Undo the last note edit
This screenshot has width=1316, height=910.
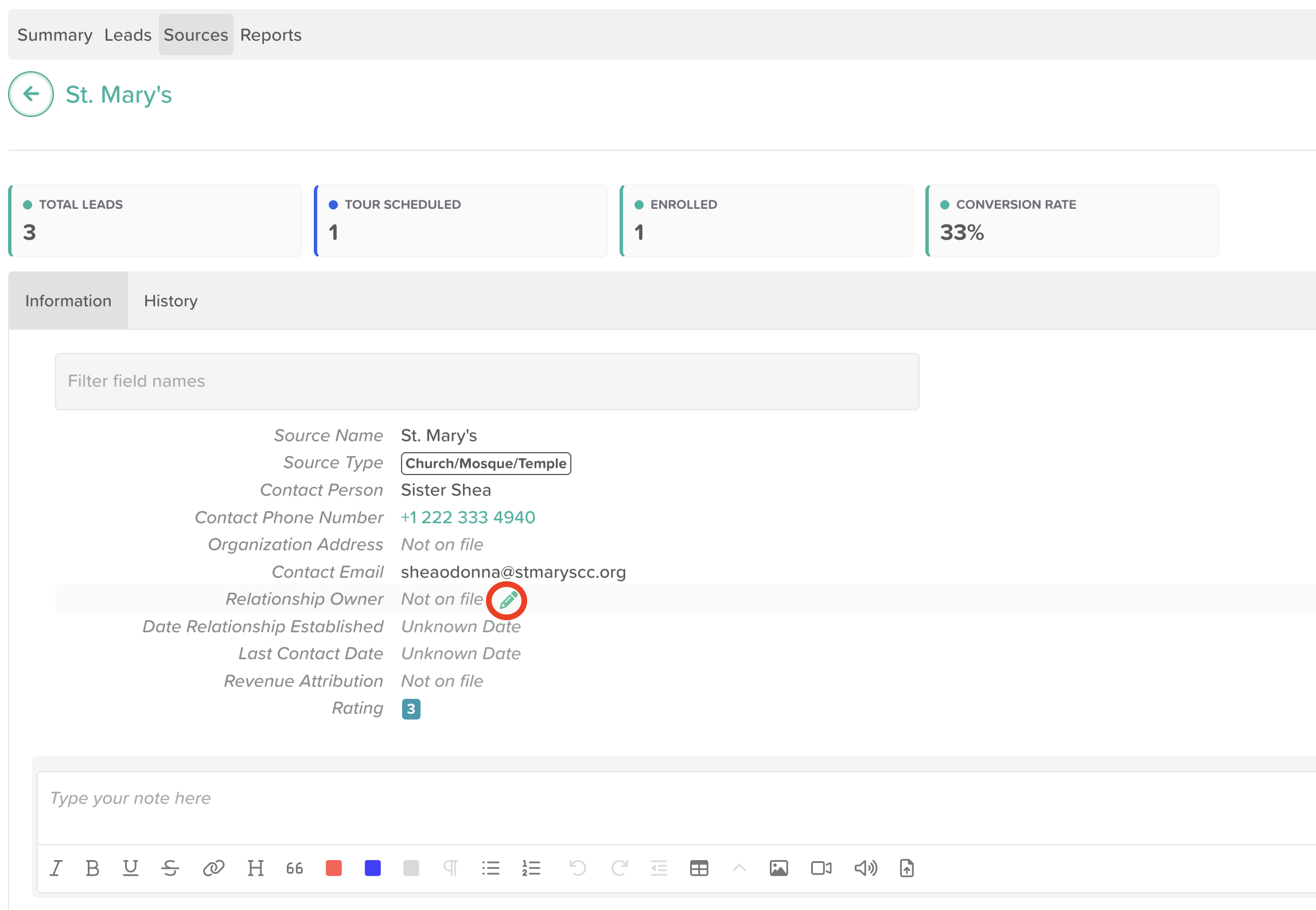tap(578, 868)
